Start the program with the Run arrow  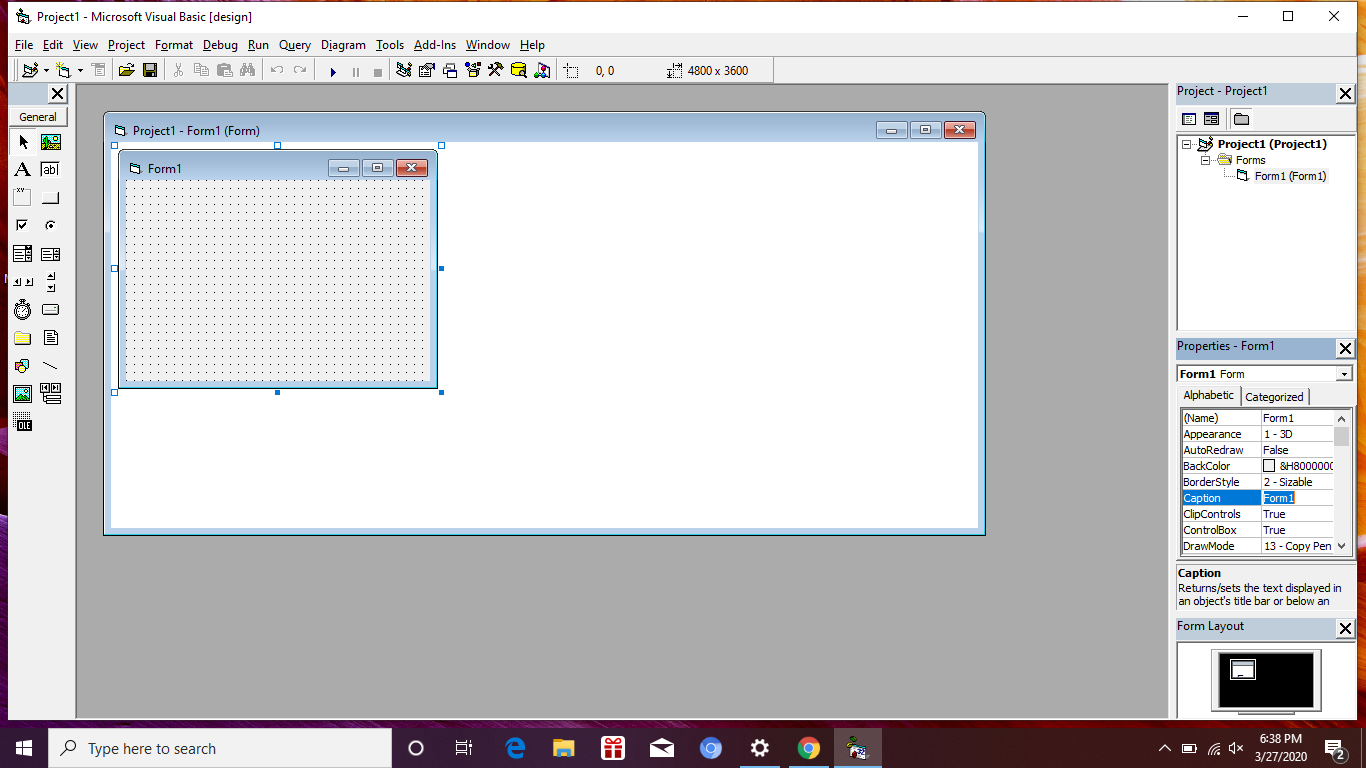pyautogui.click(x=333, y=71)
